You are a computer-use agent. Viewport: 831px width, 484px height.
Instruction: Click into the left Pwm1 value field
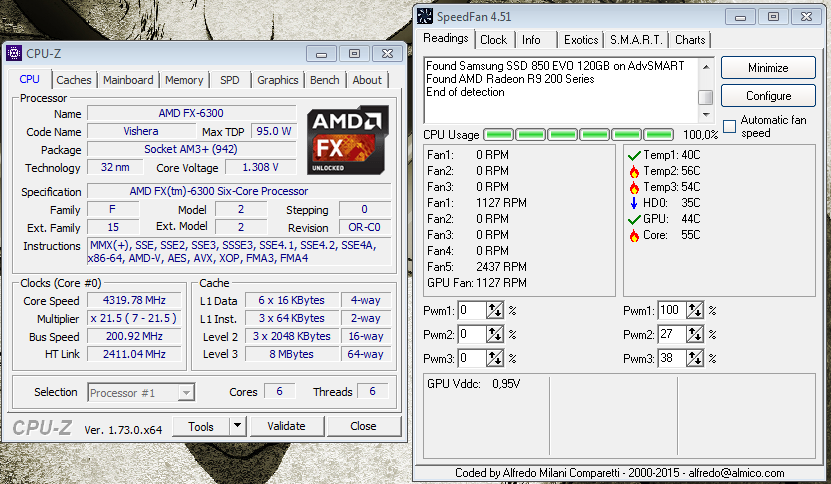(472, 310)
